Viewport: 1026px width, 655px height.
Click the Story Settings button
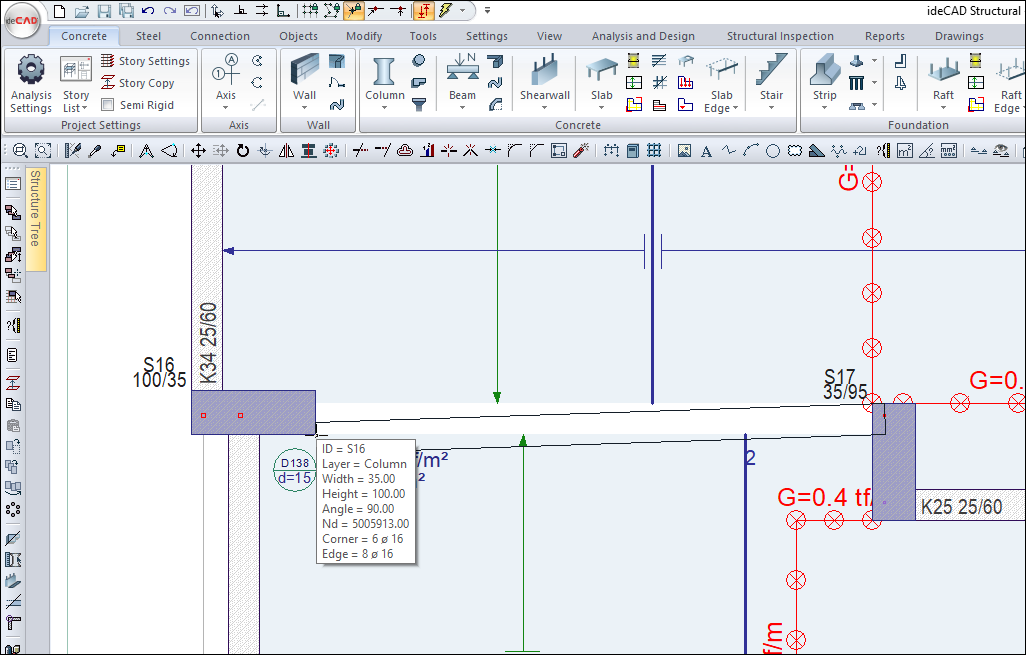click(x=145, y=61)
